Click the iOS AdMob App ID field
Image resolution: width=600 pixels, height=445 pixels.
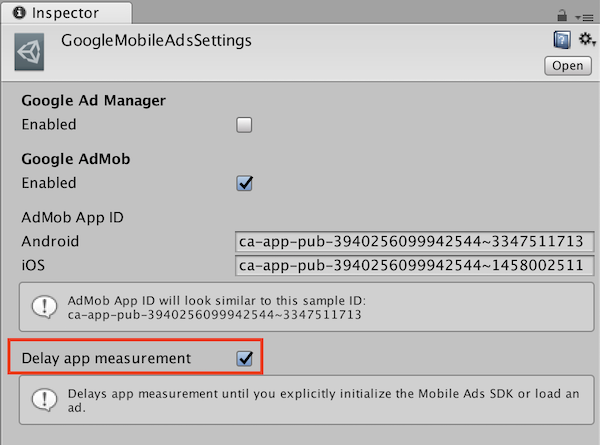point(414,265)
